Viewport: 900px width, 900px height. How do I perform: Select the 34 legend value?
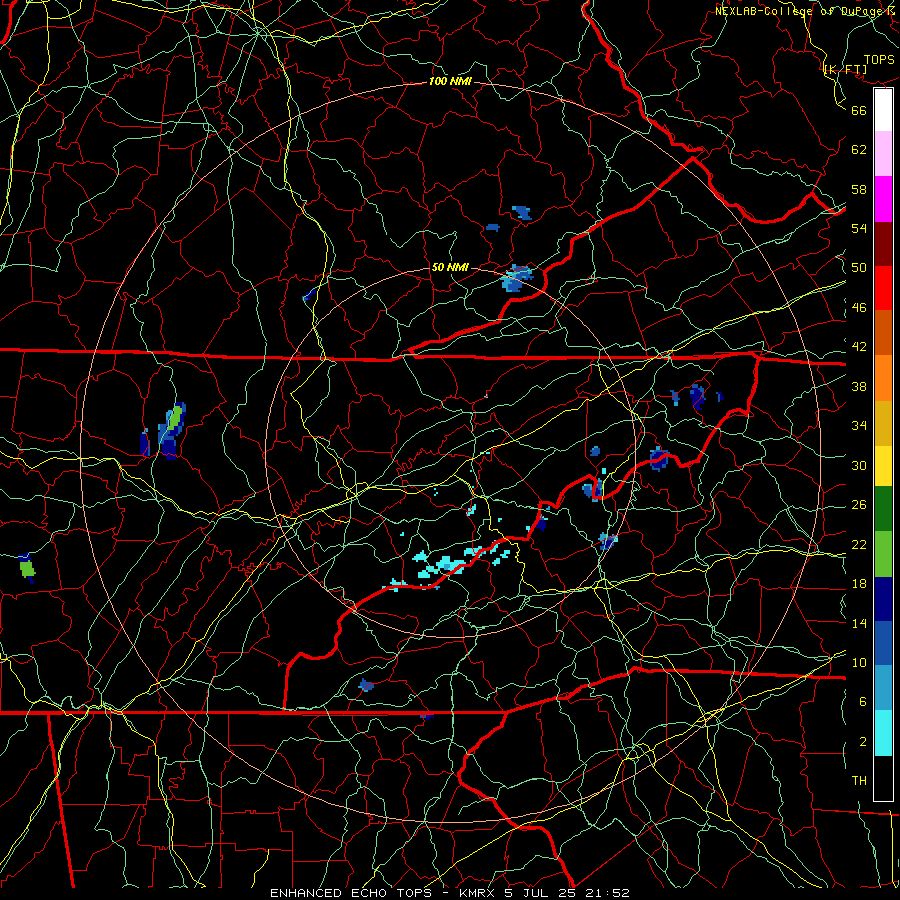pyautogui.click(x=859, y=425)
